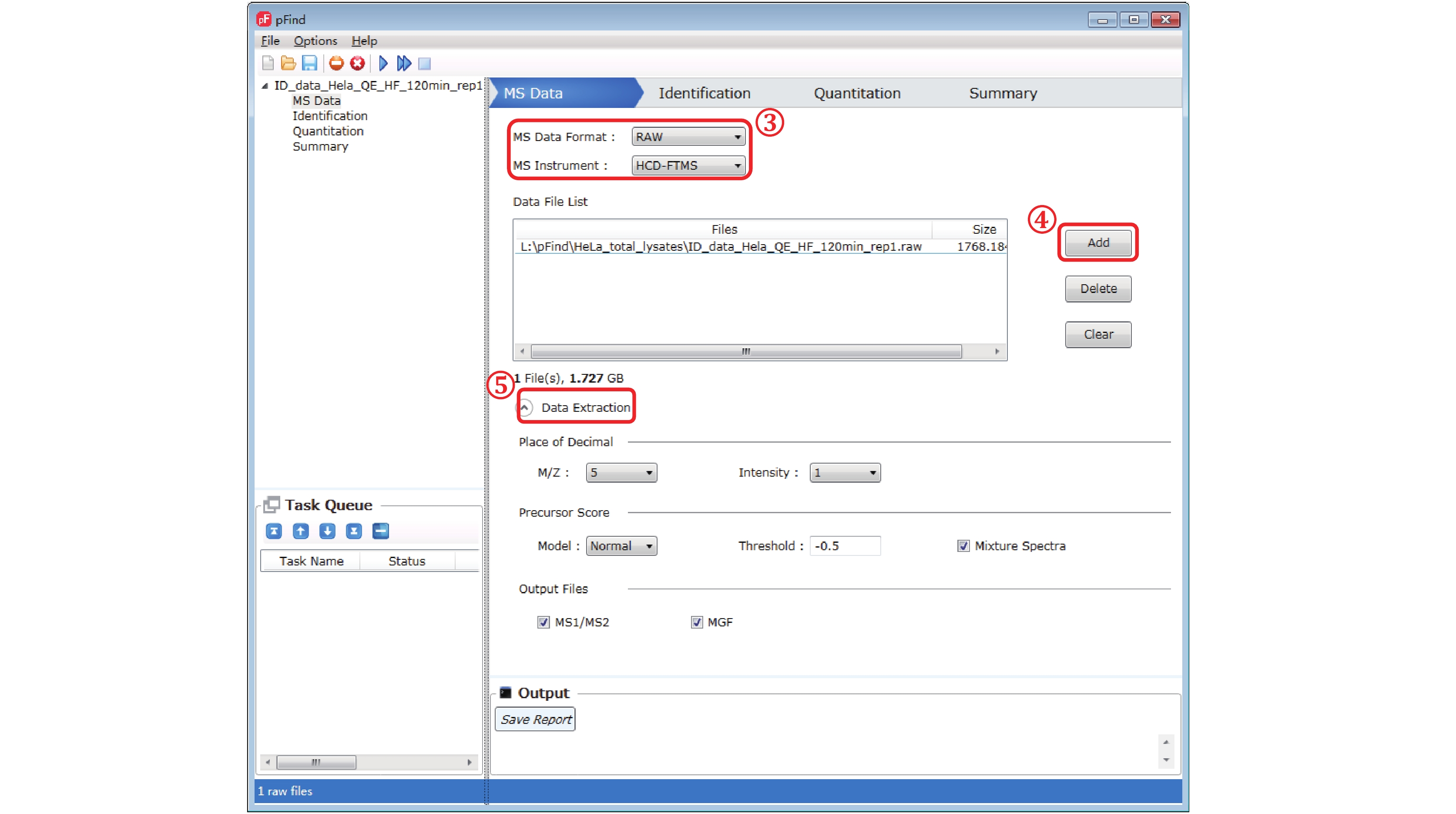
Task: Open a task via the folder icon
Action: pos(288,63)
